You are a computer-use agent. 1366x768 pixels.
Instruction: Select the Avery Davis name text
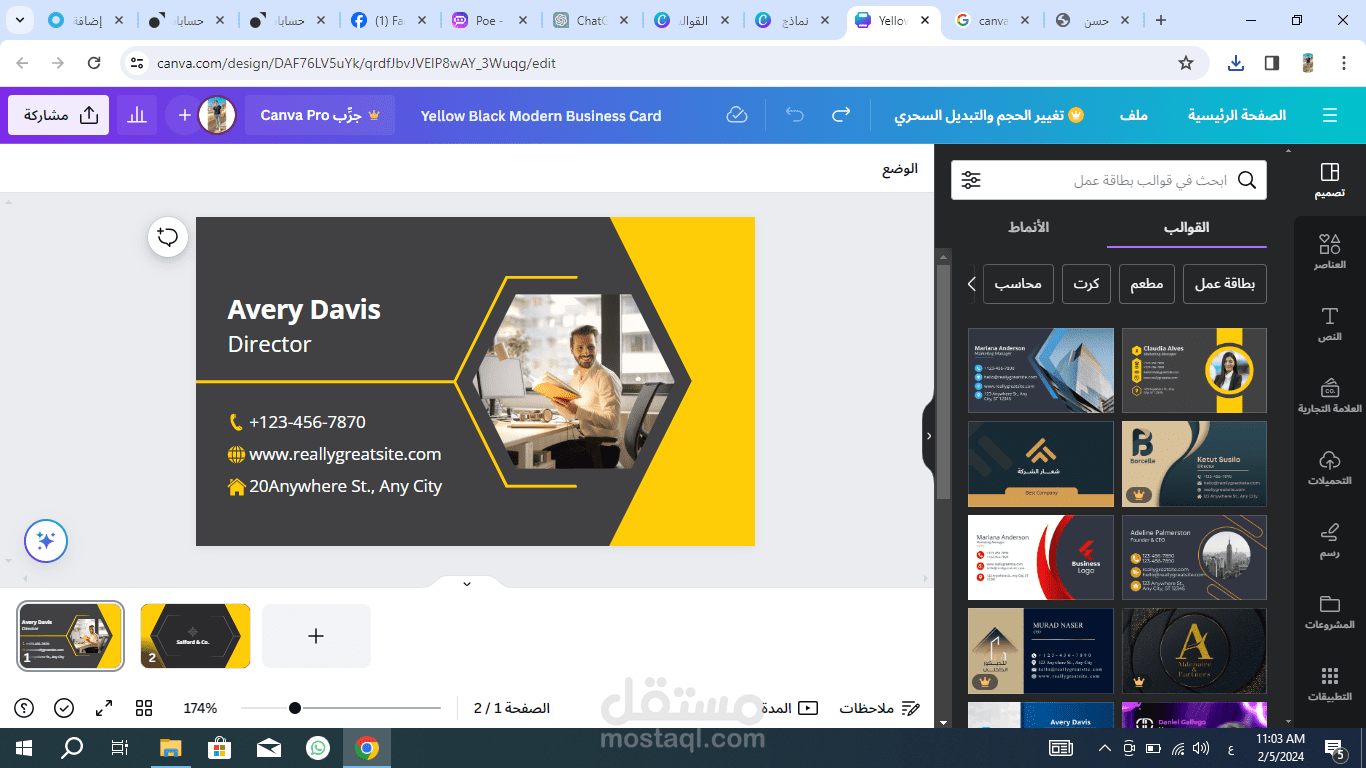point(304,310)
